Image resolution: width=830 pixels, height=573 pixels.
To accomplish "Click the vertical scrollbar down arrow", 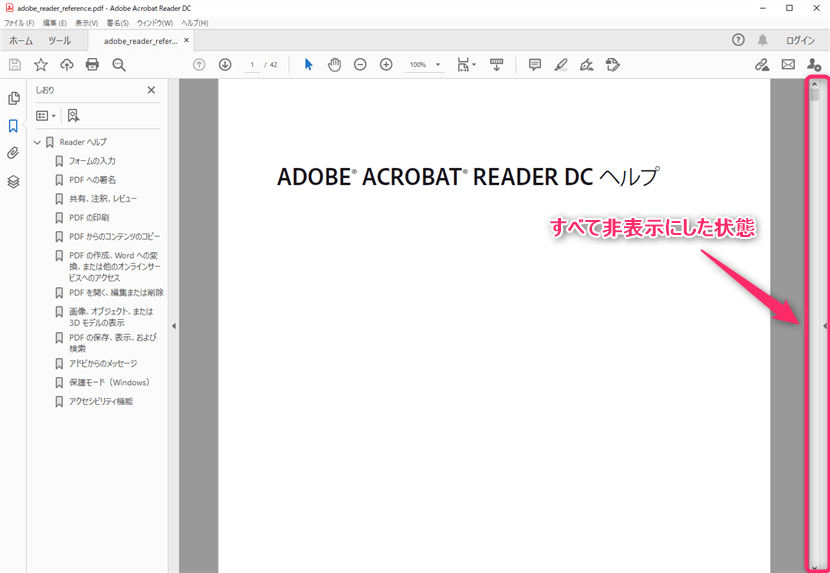I will (x=814, y=567).
